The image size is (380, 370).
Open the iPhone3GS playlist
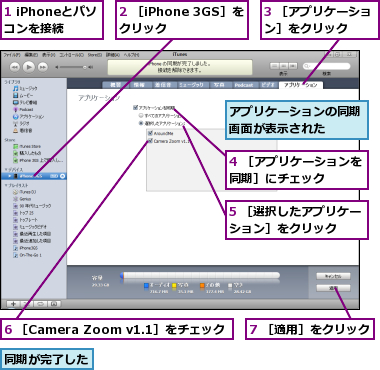tap(25, 248)
